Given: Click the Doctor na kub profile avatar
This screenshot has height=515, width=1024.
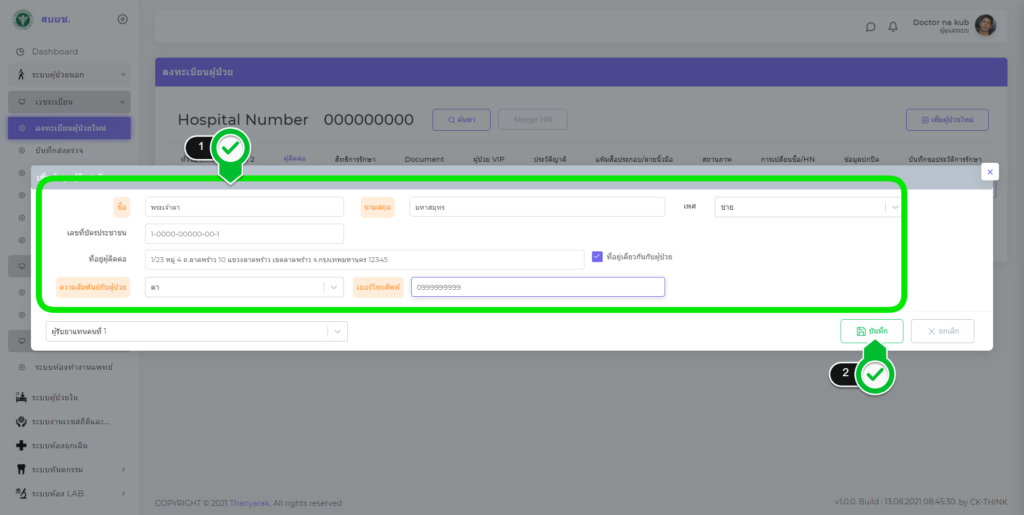Looking at the screenshot, I should (x=985, y=26).
